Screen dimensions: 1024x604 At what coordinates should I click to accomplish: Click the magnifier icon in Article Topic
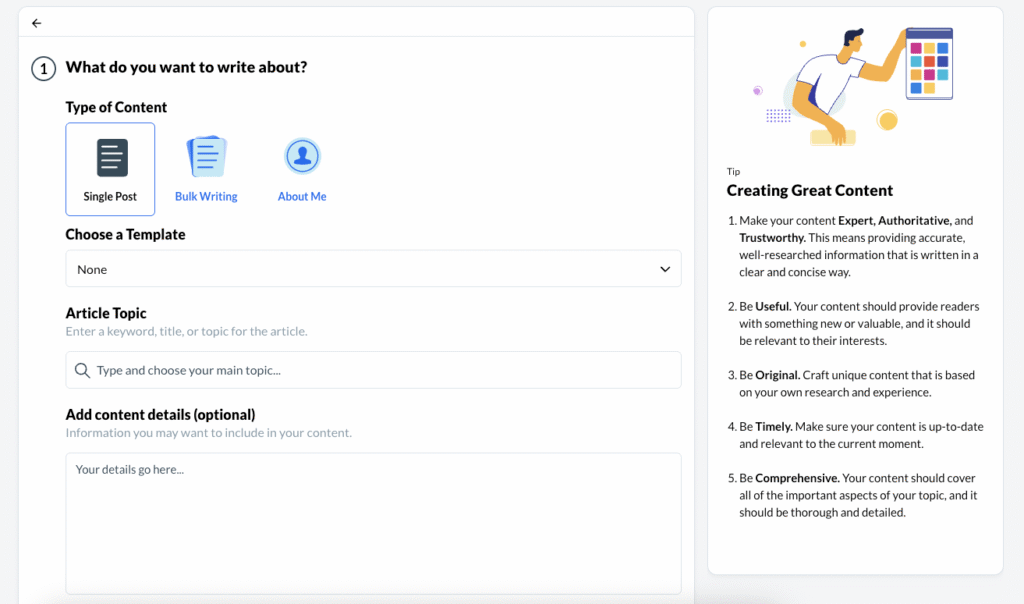click(83, 371)
